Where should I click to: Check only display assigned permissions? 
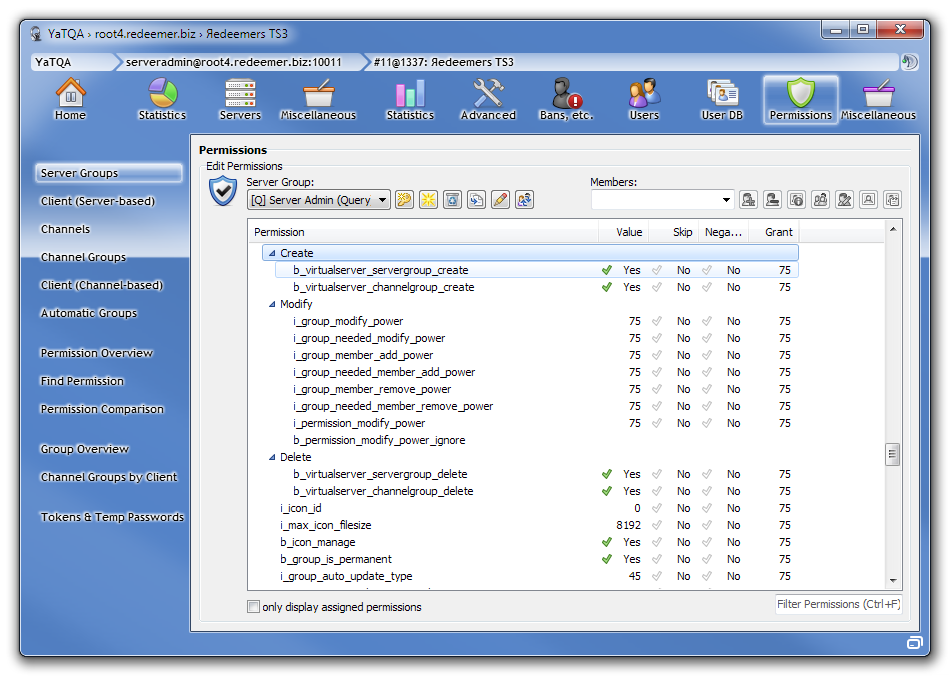point(253,606)
